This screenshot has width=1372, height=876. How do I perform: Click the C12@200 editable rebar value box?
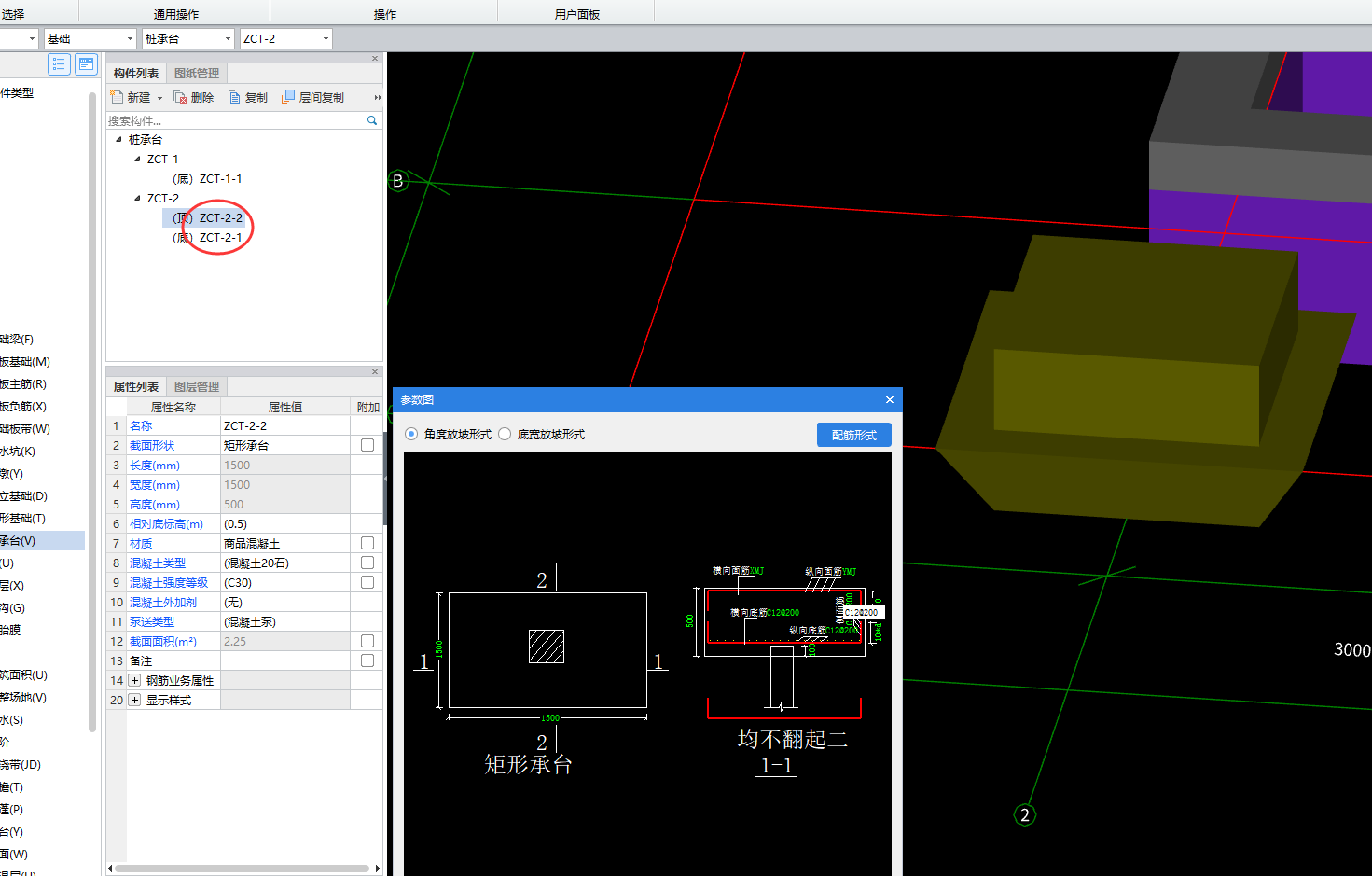862,613
